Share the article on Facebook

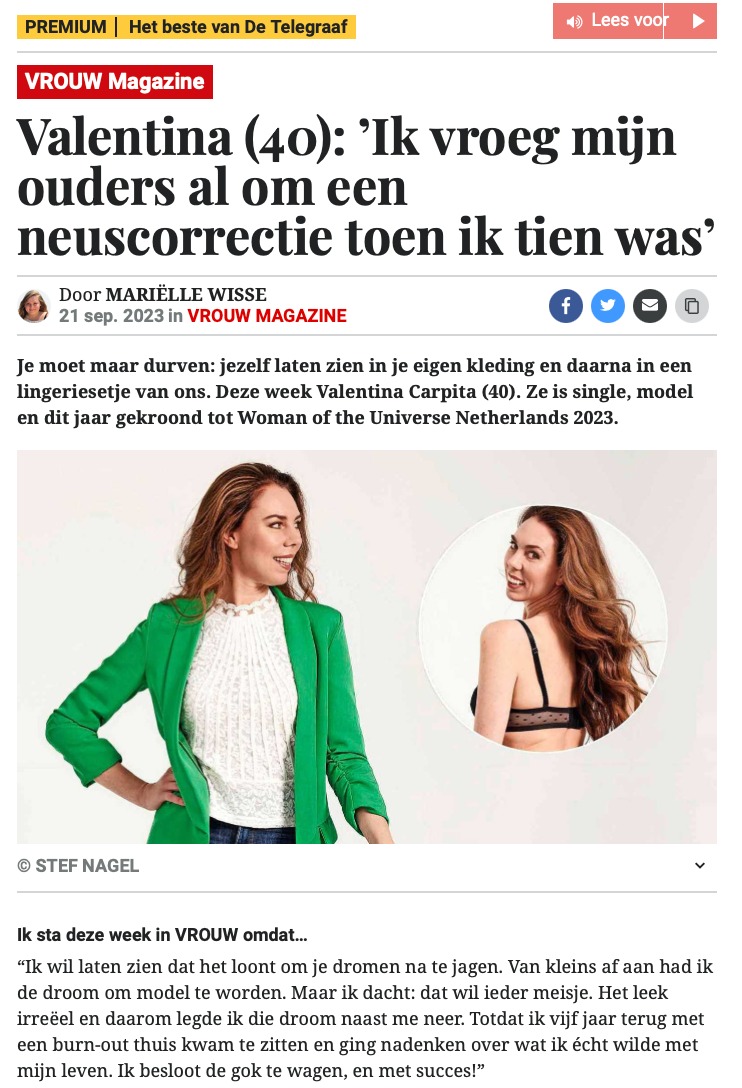(x=566, y=306)
